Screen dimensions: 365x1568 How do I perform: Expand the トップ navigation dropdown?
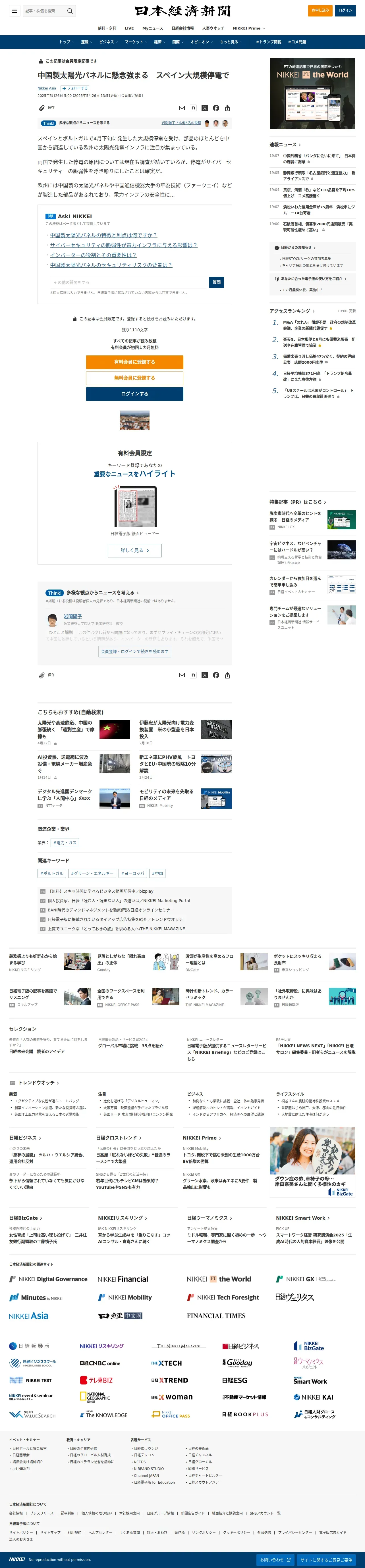67,42
